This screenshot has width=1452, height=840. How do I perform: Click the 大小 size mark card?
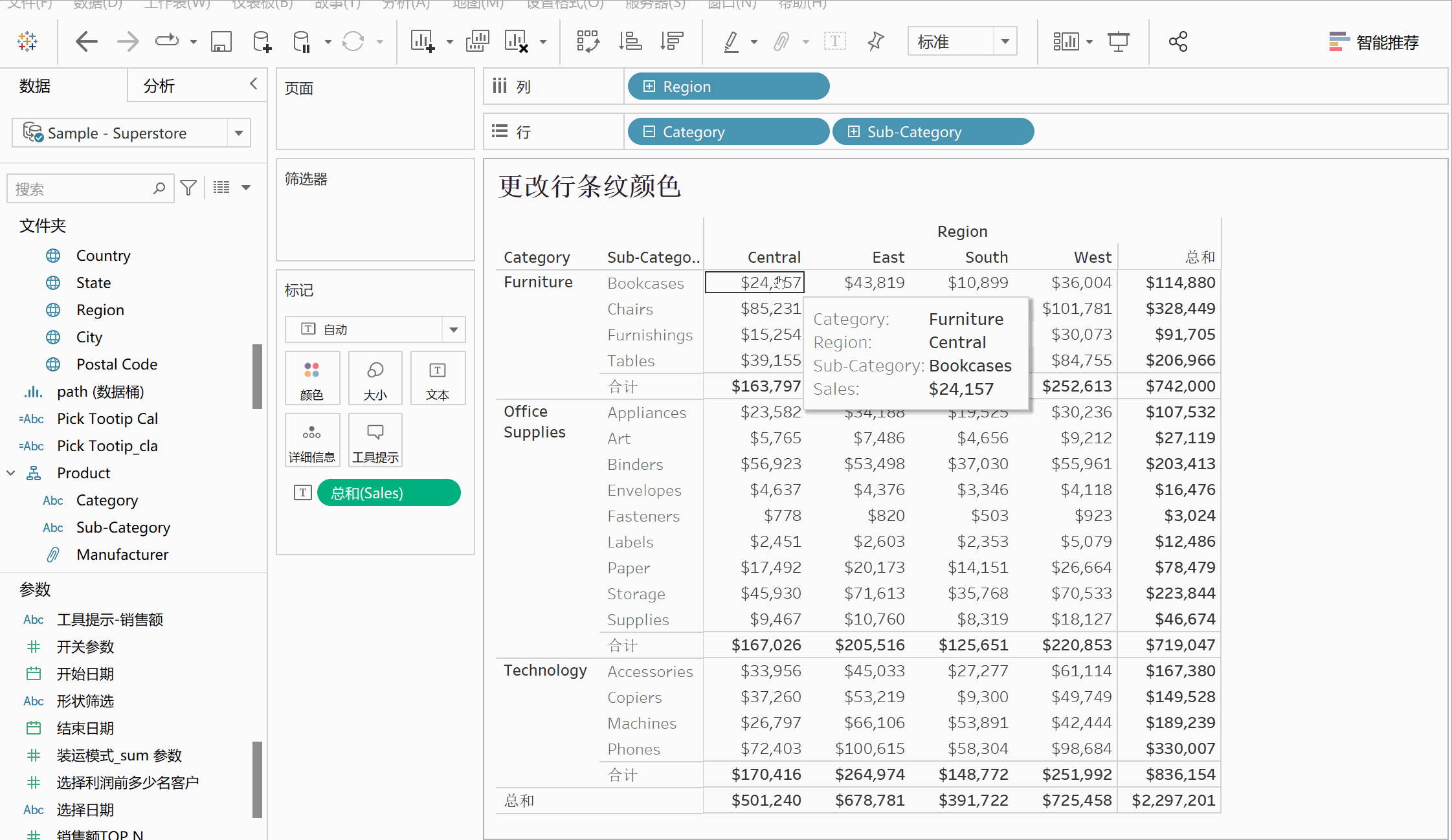[x=375, y=379]
